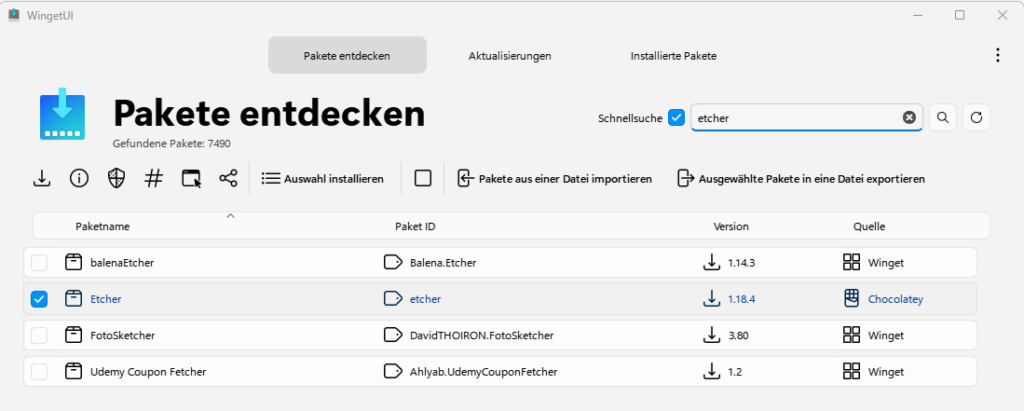Viewport: 1024px width, 411px height.
Task: Check the Udemy Coupon Fetcher row checkbox
Action: [39, 372]
